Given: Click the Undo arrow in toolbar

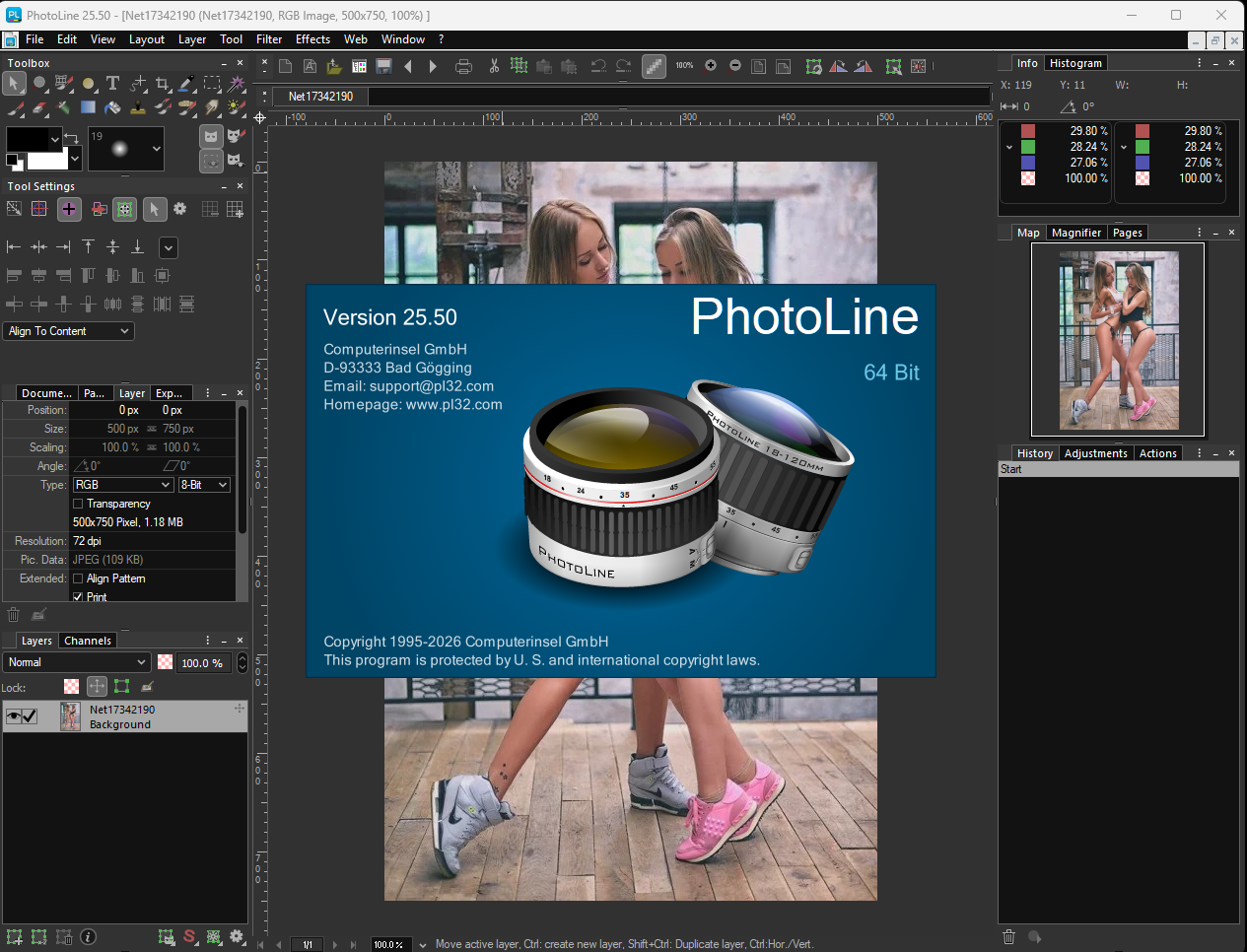Looking at the screenshot, I should (598, 66).
